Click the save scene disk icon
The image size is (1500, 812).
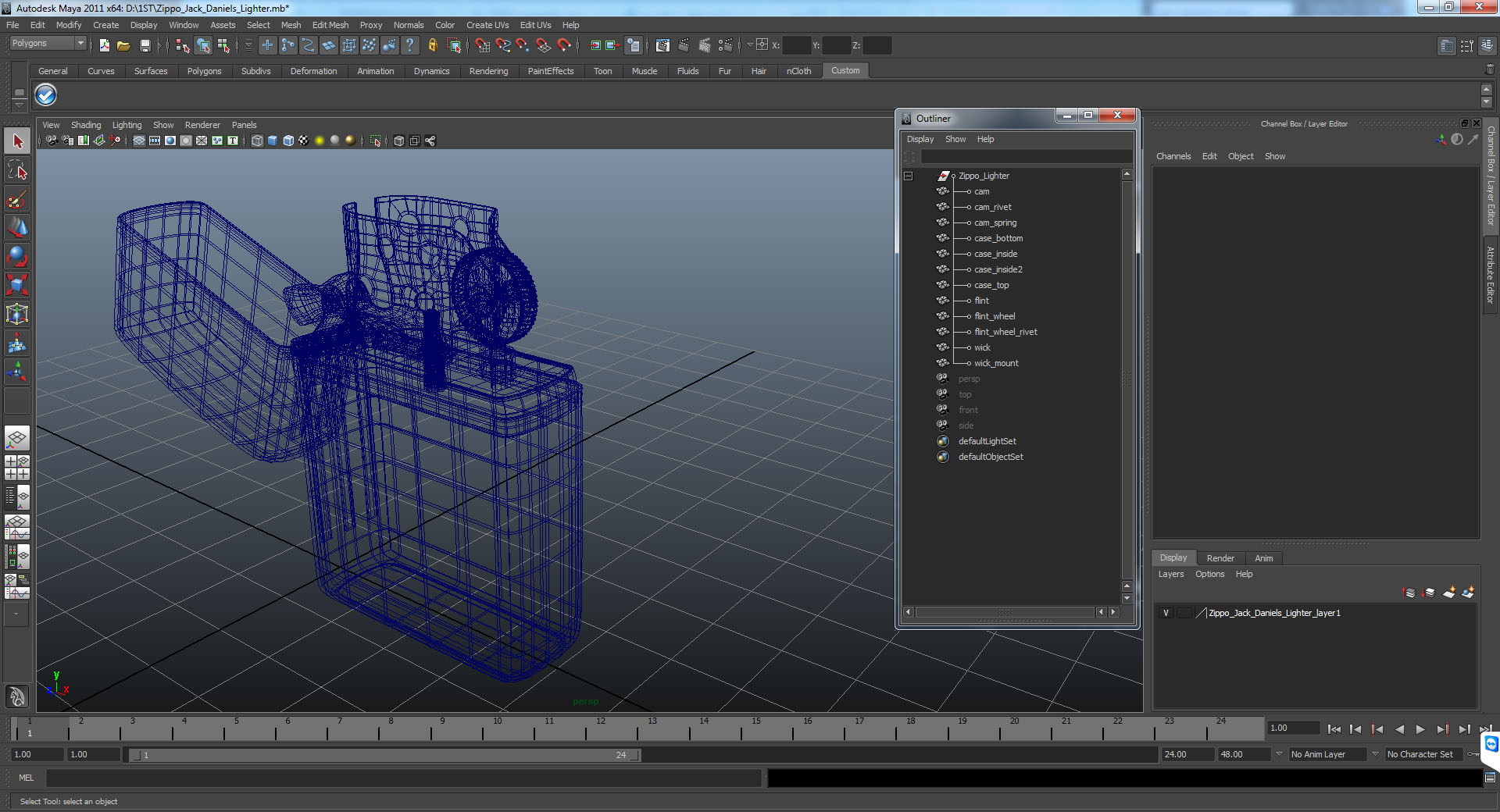[145, 45]
